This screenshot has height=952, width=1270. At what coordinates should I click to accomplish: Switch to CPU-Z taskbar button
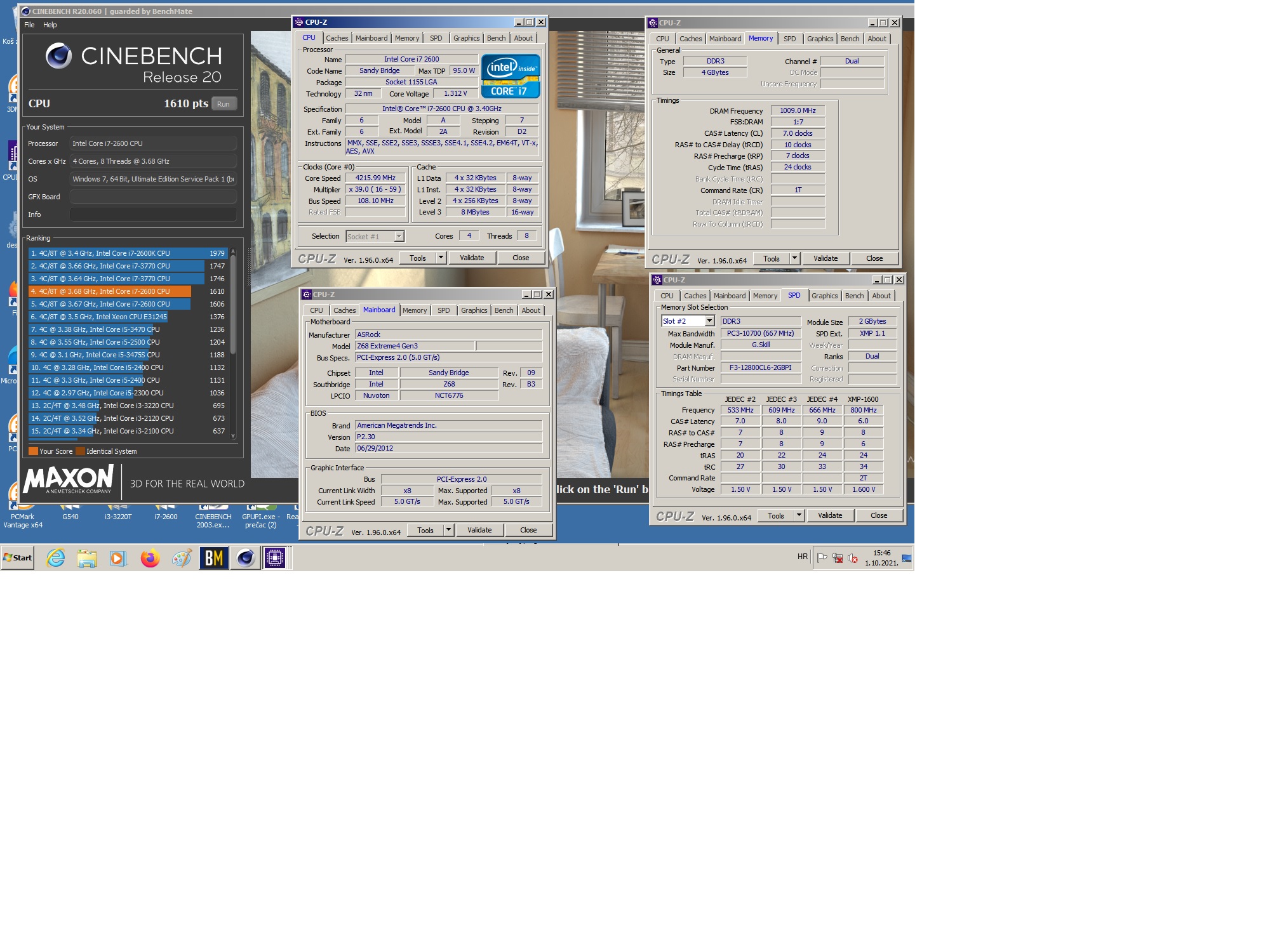tap(276, 558)
